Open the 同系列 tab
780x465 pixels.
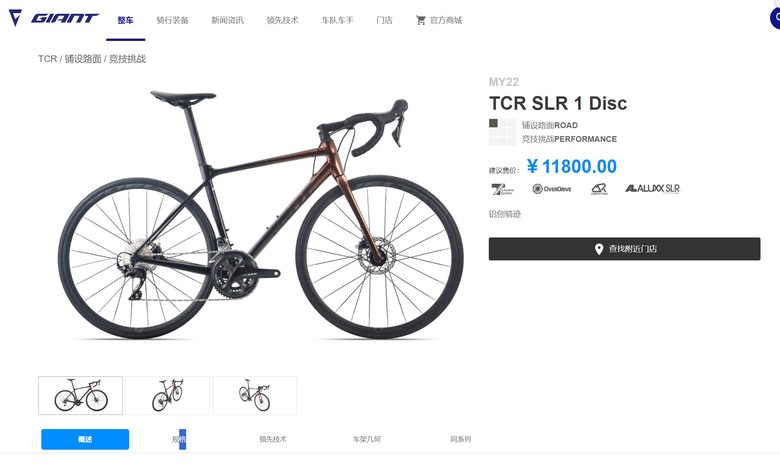(x=461, y=439)
